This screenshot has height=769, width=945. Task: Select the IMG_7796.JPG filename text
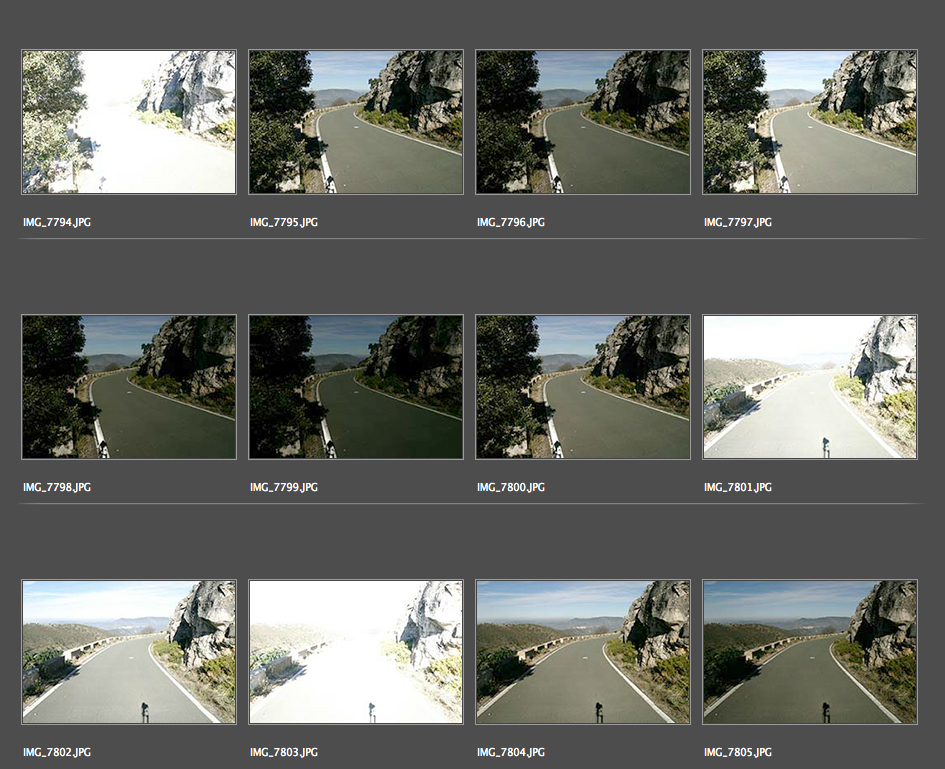(511, 222)
